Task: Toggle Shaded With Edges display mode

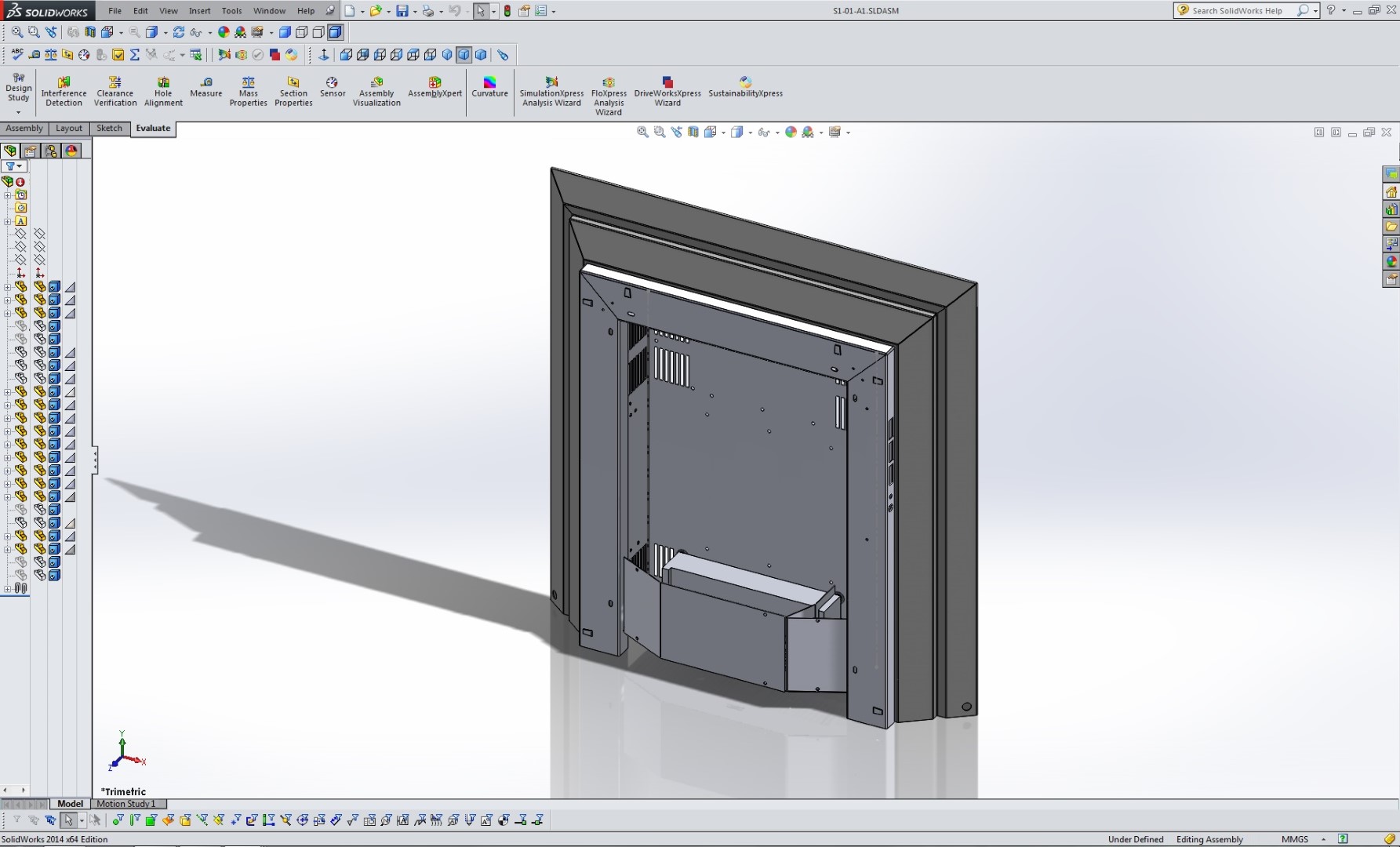Action: tap(336, 32)
